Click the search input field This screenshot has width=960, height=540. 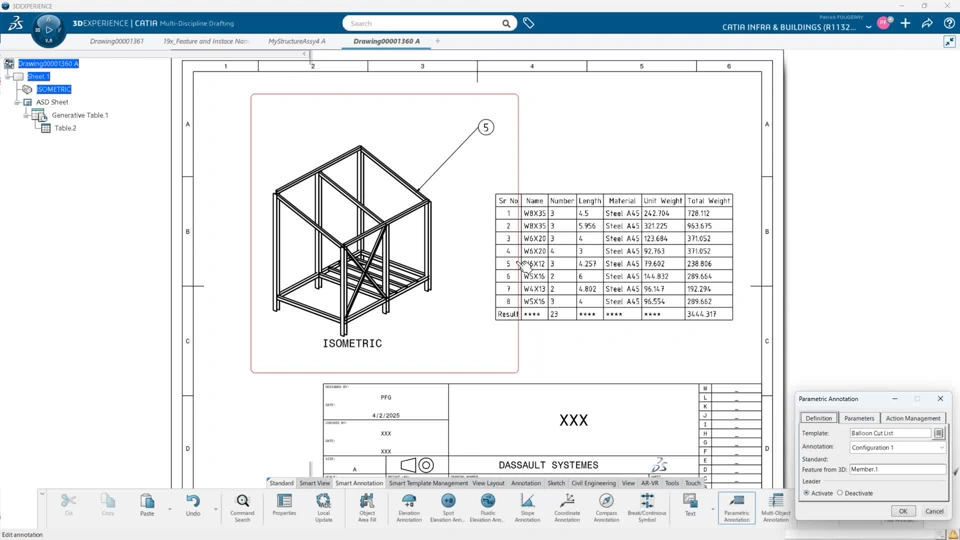tap(422, 23)
